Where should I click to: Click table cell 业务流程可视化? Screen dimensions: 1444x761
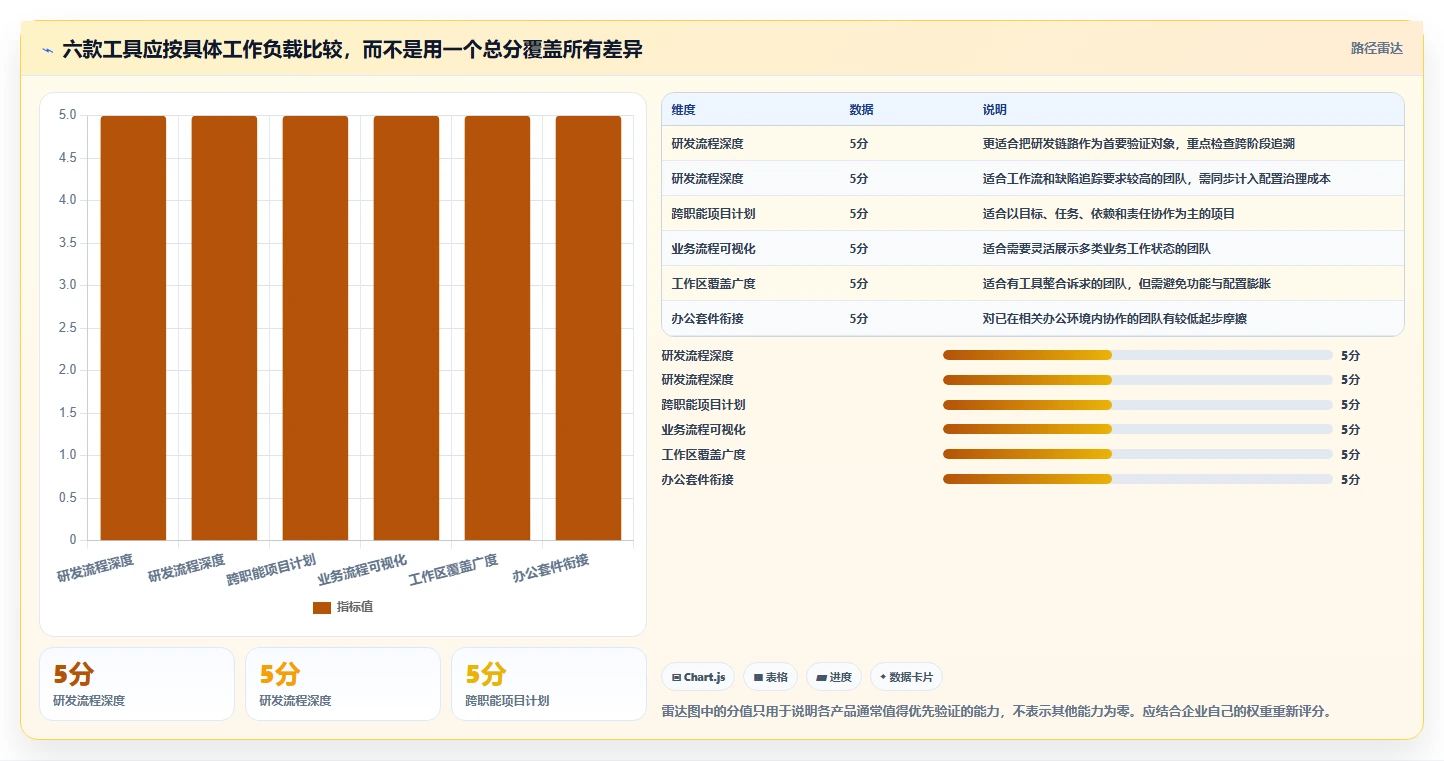(713, 249)
